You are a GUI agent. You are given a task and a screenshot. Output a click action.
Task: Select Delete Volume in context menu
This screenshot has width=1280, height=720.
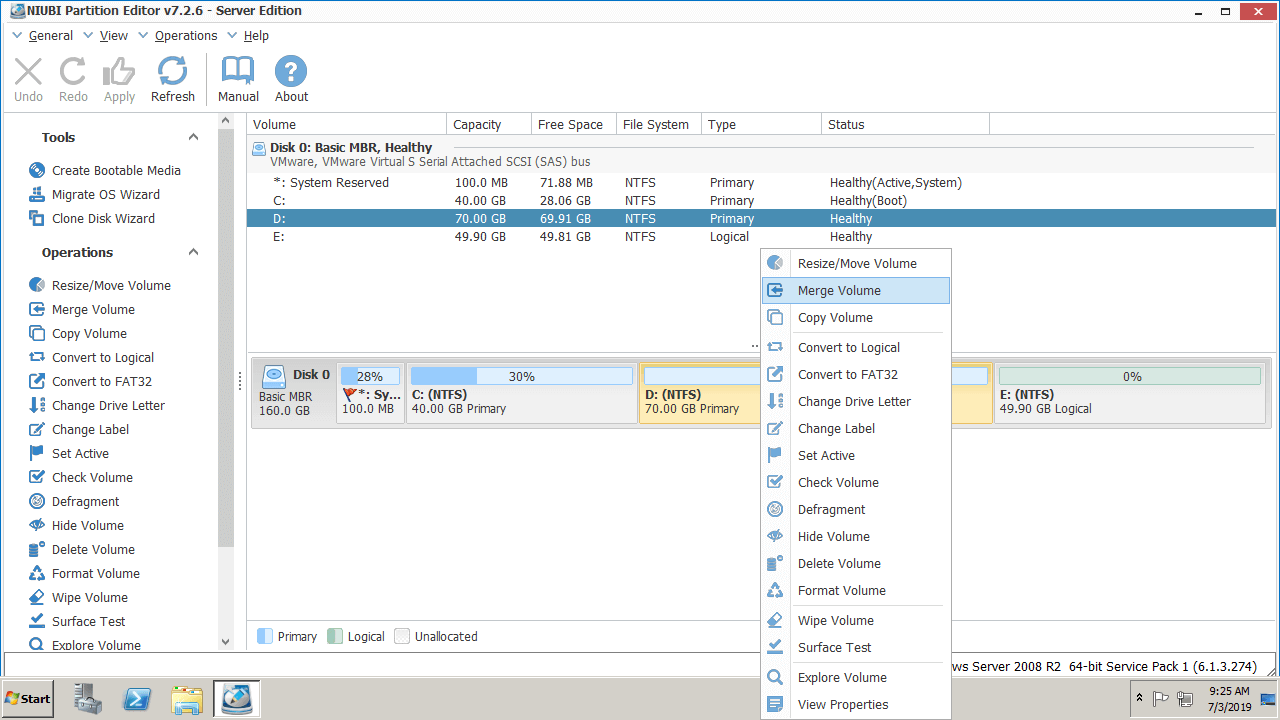pyautogui.click(x=839, y=564)
